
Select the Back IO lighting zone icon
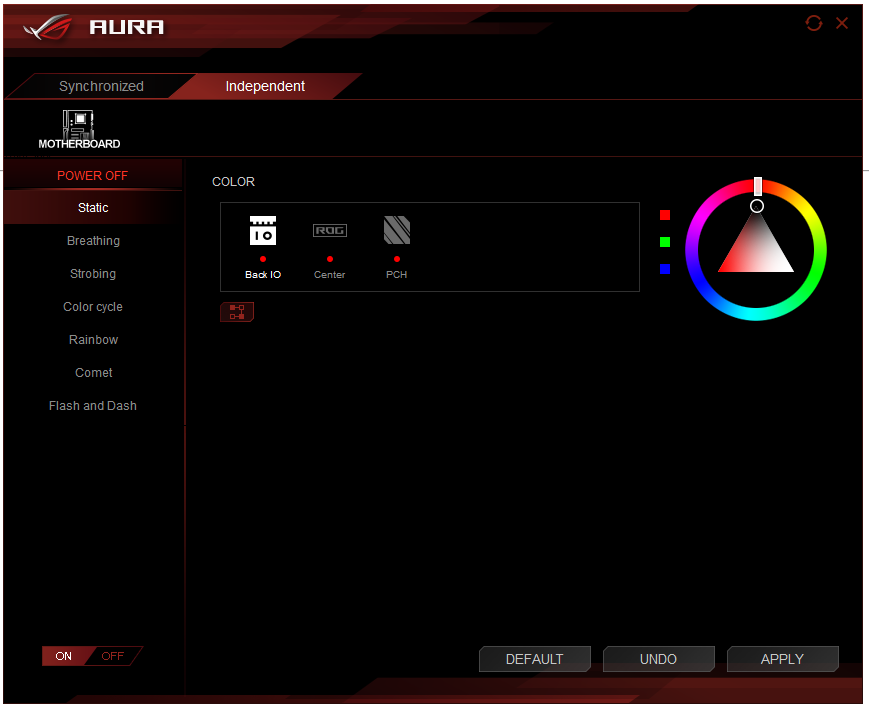point(263,231)
